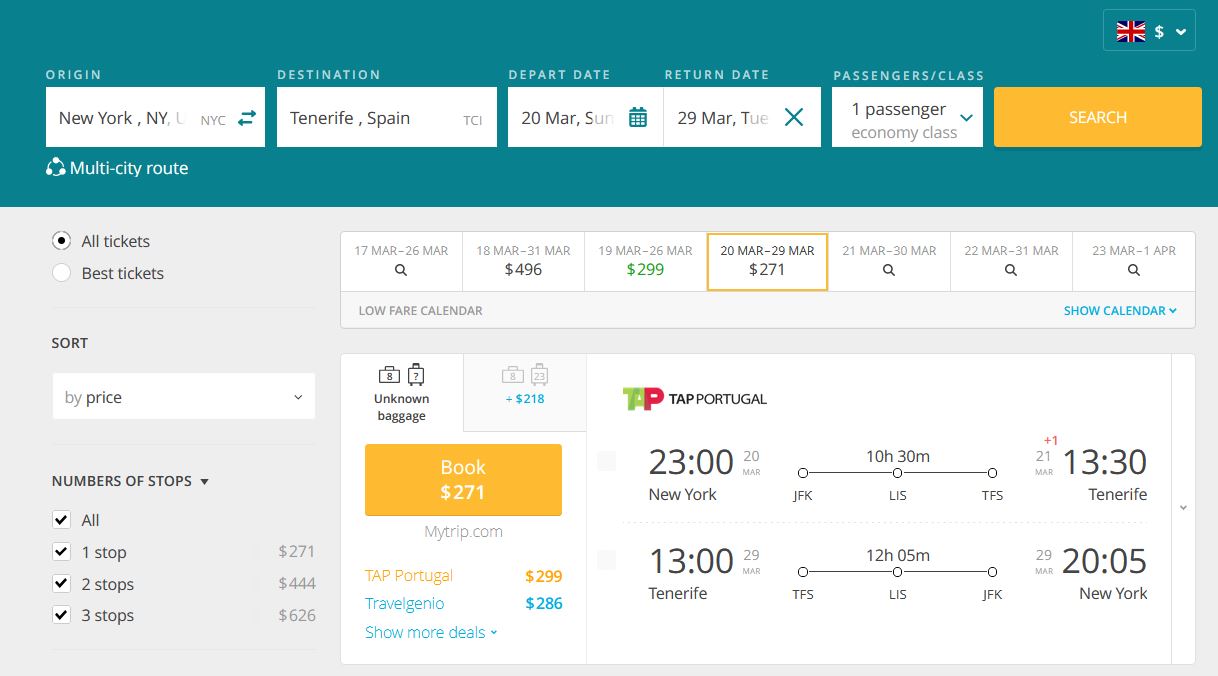Click the magnifier under 21 Mar–30 Mar
Screen dimensions: 1218x676
(889, 270)
